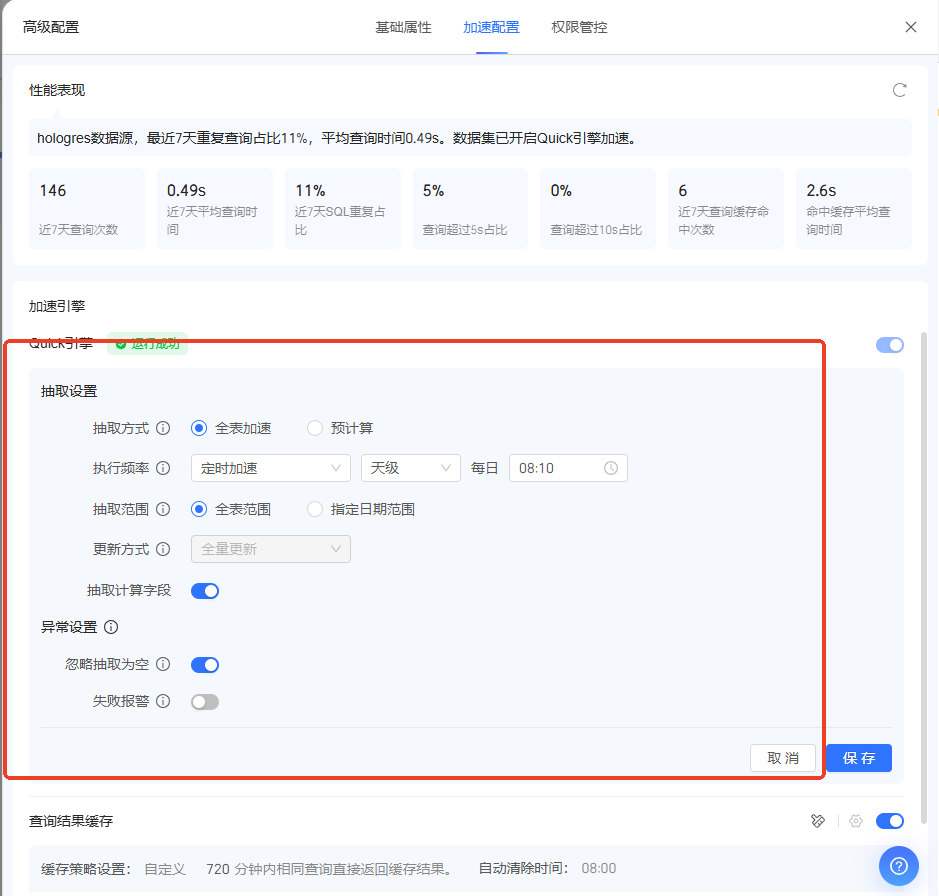
Task: Open the 定时加速 dropdown
Action: point(270,468)
